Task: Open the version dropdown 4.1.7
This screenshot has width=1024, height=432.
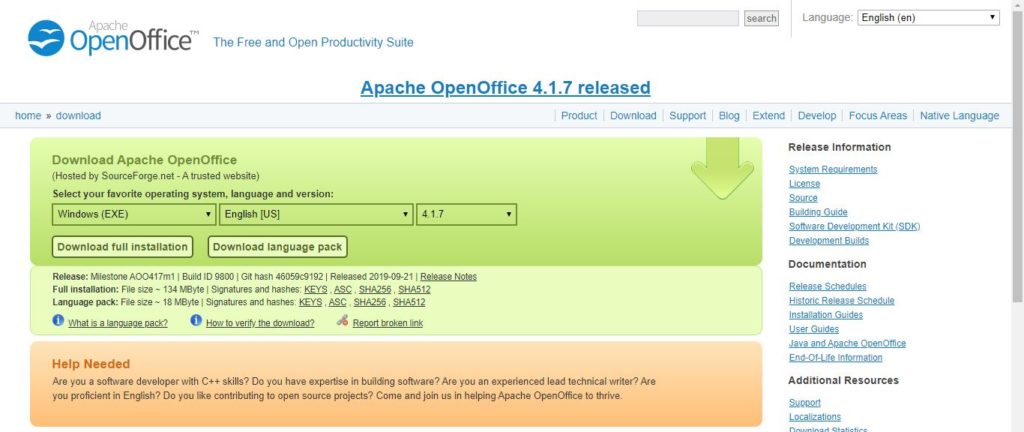Action: coord(466,214)
